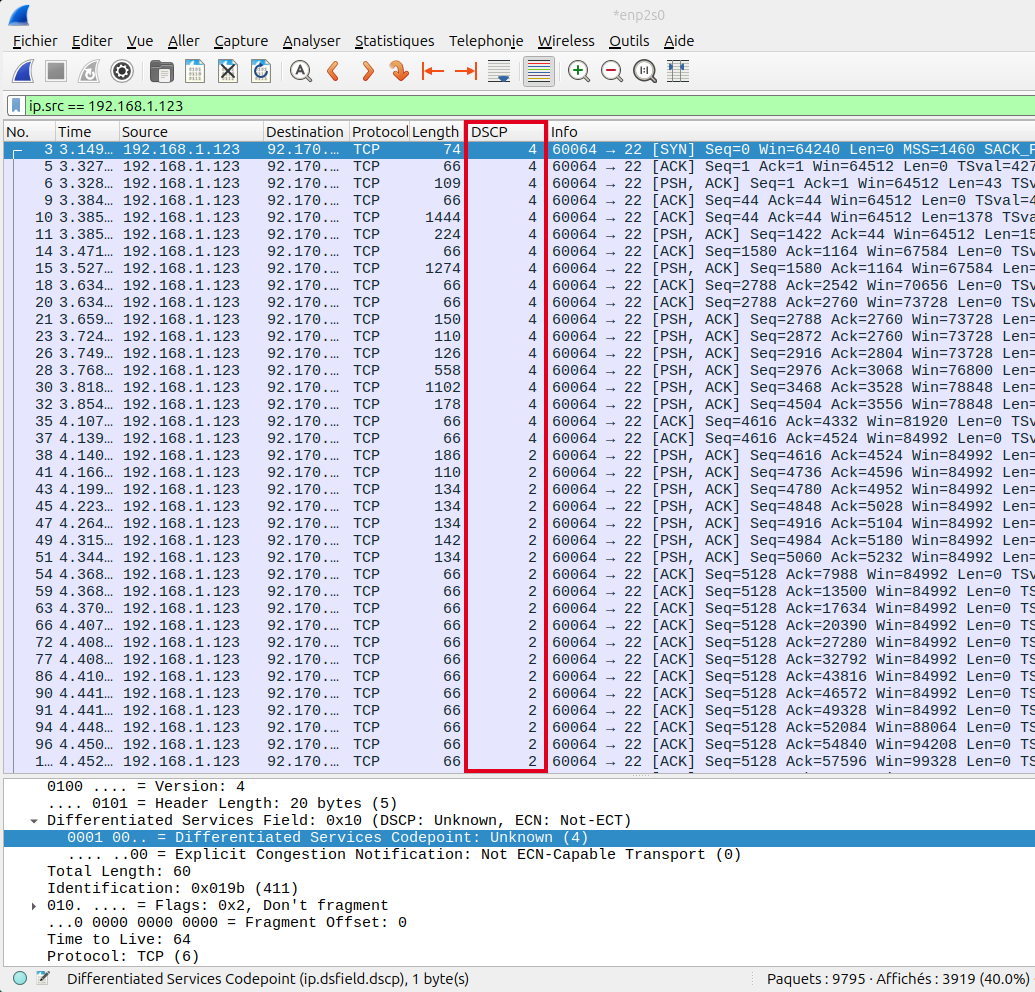Open capture options gear icon
1035x992 pixels.
tap(122, 71)
